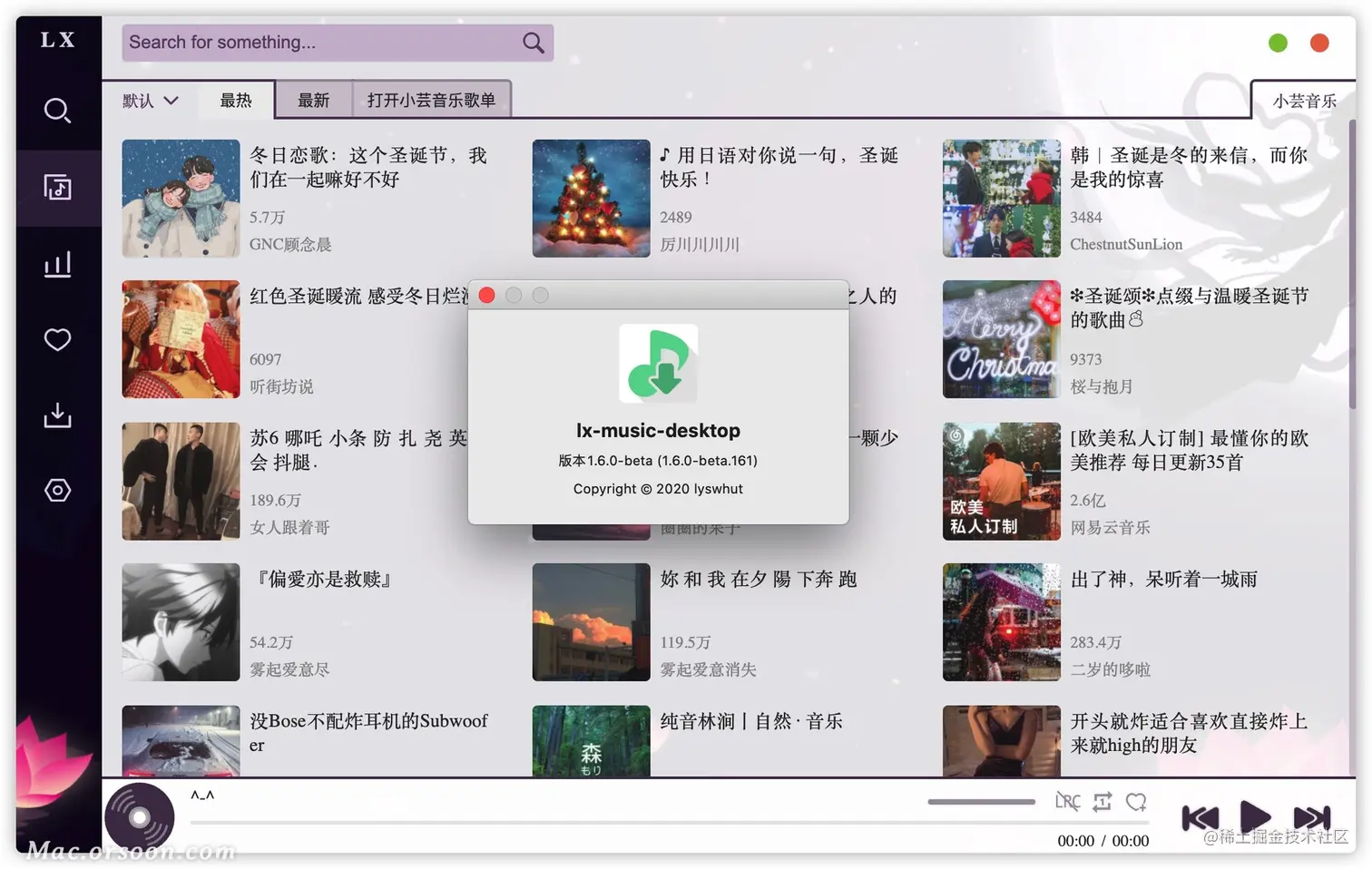Open 『偏爱亦是救赎』 playlist cover
The height and width of the screenshot is (869, 1372).
(x=181, y=622)
